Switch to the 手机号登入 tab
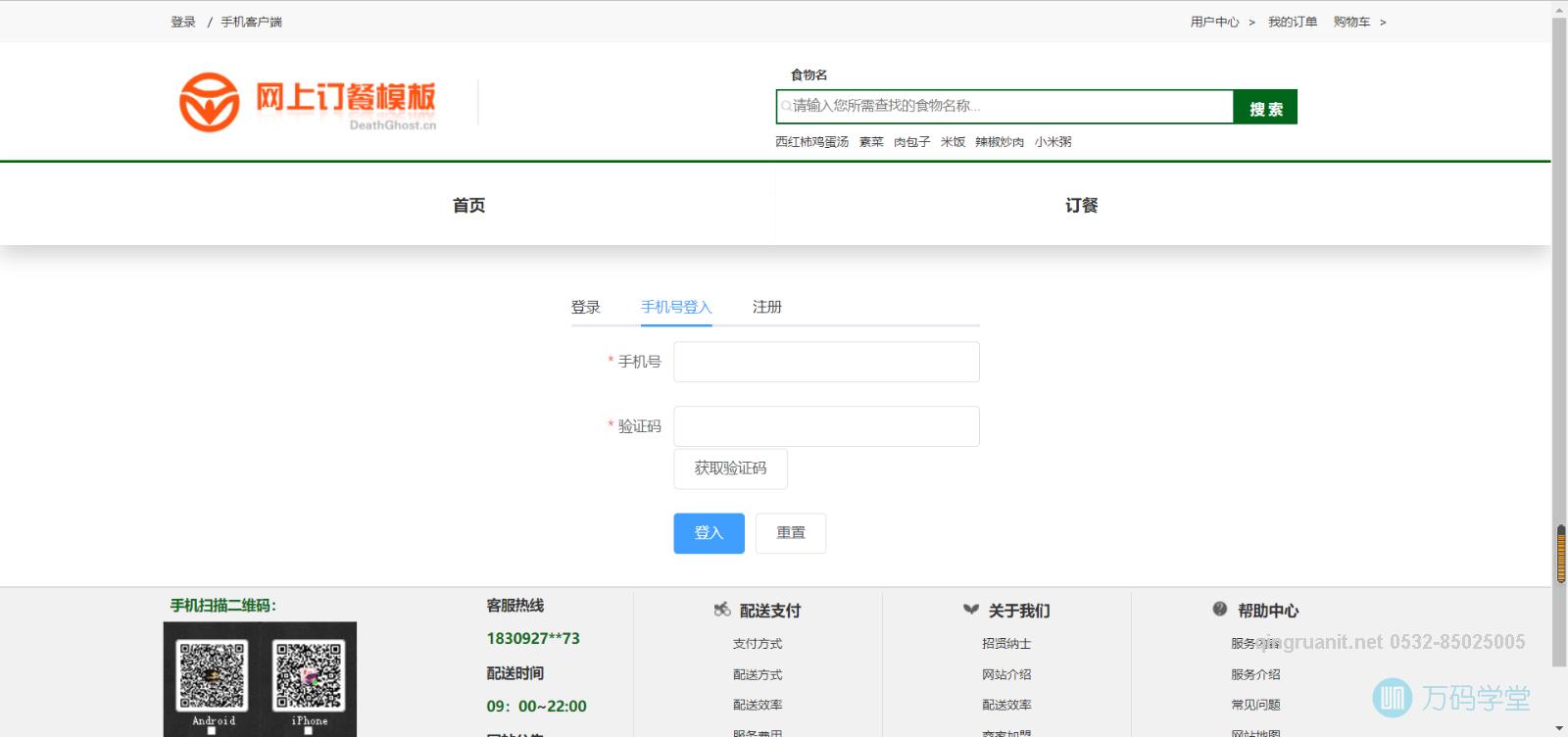 point(676,307)
